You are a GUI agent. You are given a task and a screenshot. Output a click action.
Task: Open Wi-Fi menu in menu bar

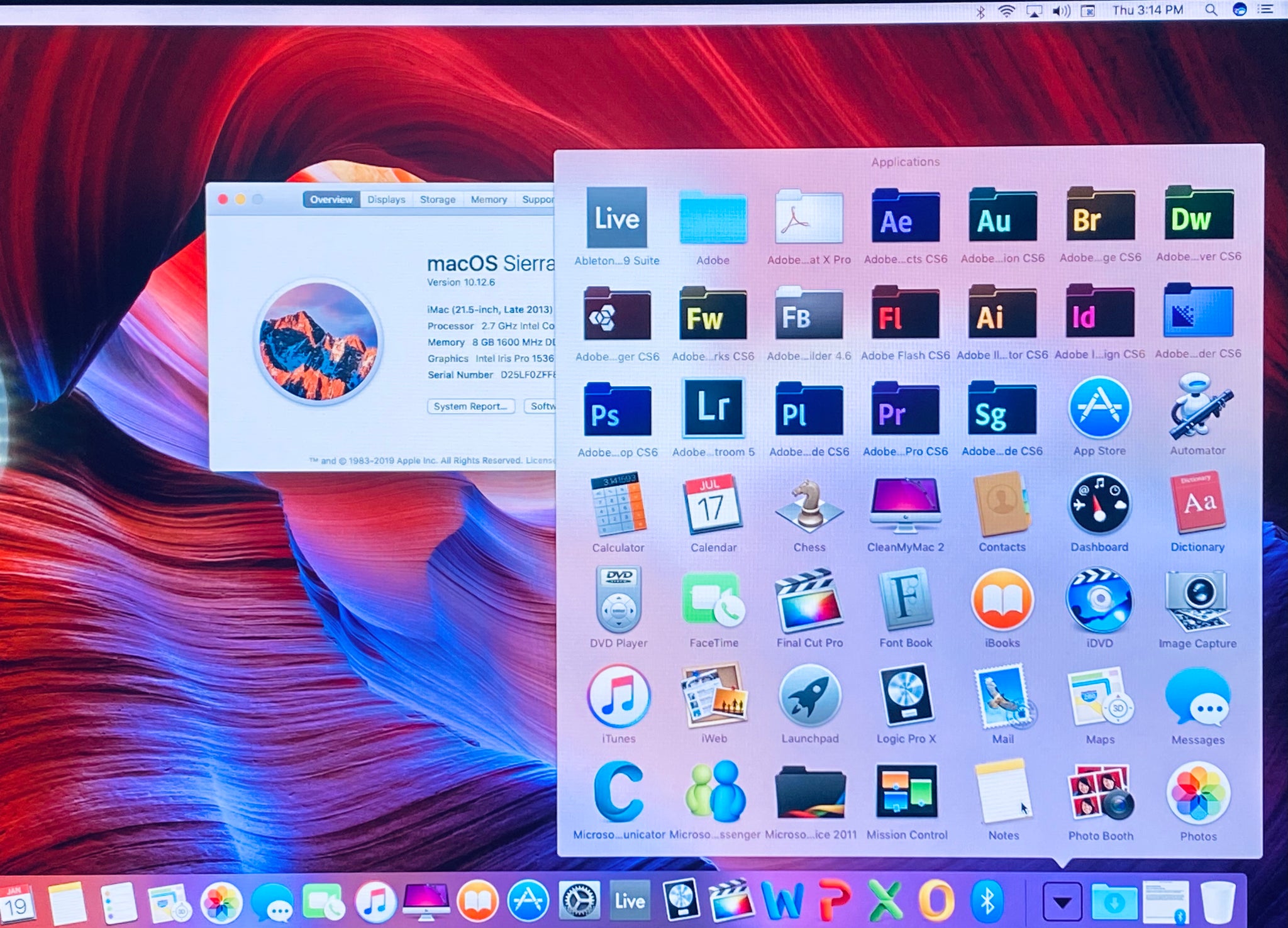[1007, 11]
